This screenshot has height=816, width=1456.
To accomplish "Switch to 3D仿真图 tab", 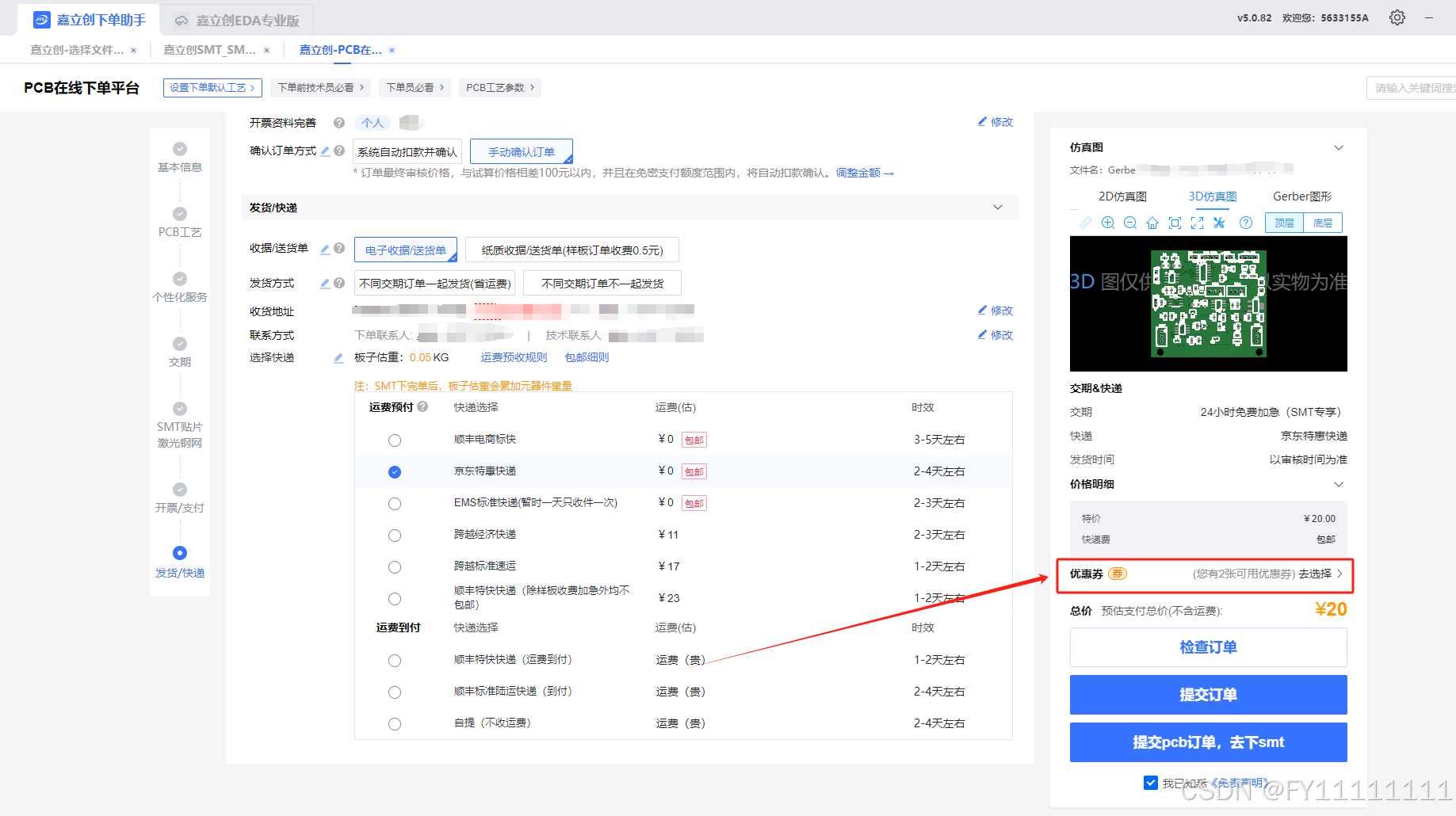I will (1213, 196).
